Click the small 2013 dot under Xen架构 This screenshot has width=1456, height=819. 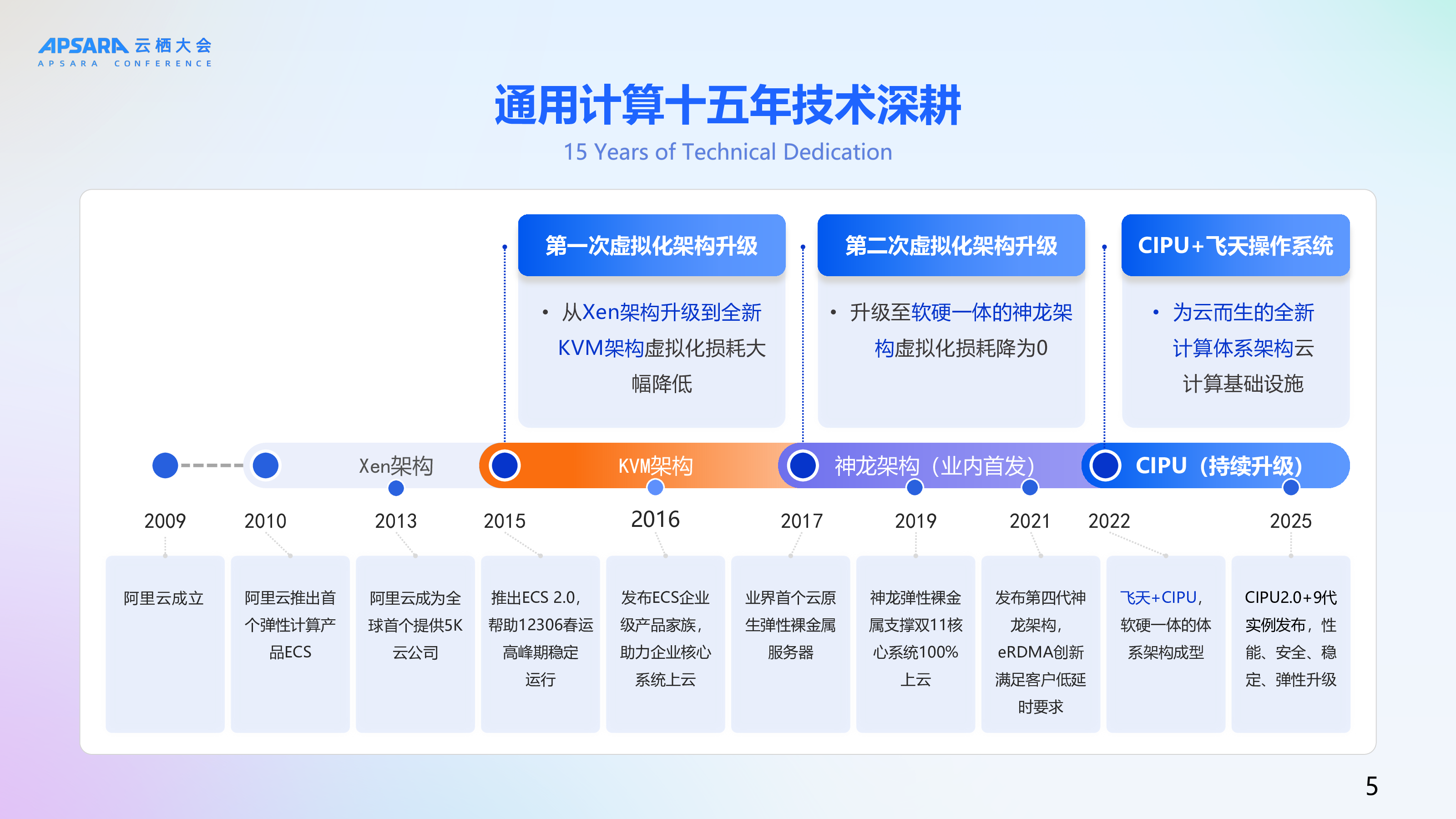[396, 488]
